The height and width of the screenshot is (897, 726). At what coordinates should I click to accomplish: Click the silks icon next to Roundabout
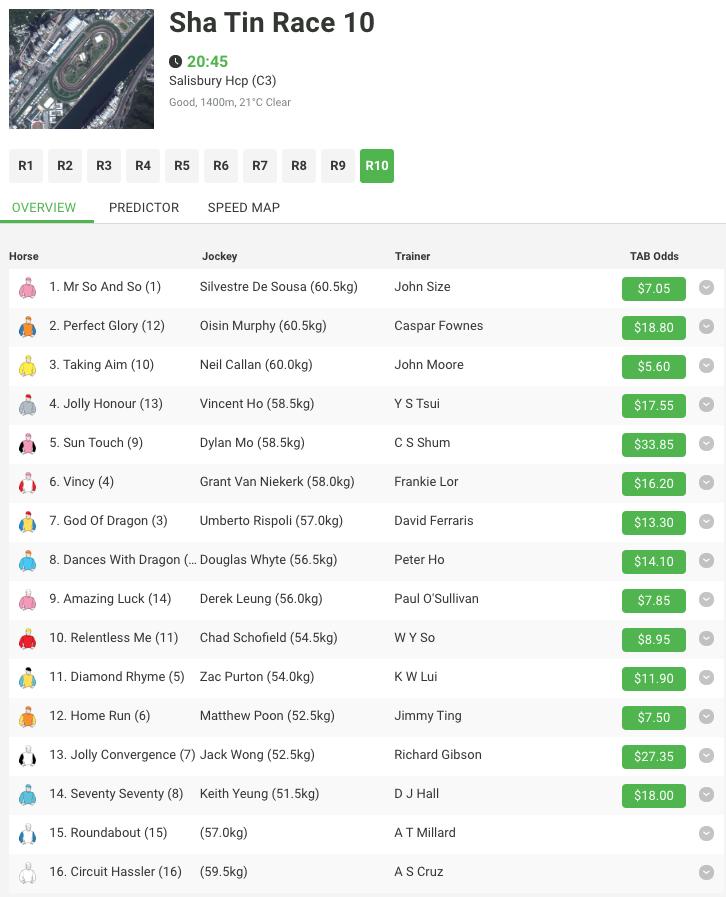pyautogui.click(x=27, y=834)
